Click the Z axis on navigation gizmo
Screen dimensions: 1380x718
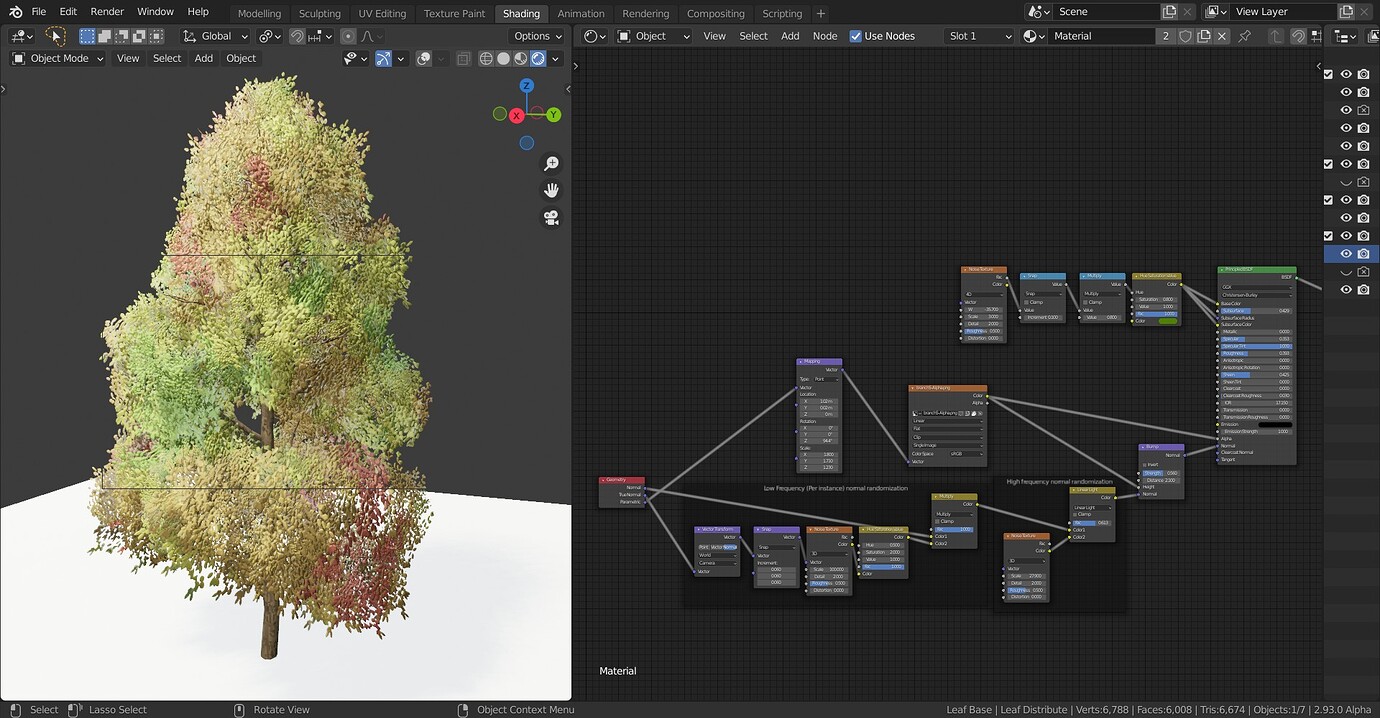pyautogui.click(x=527, y=86)
